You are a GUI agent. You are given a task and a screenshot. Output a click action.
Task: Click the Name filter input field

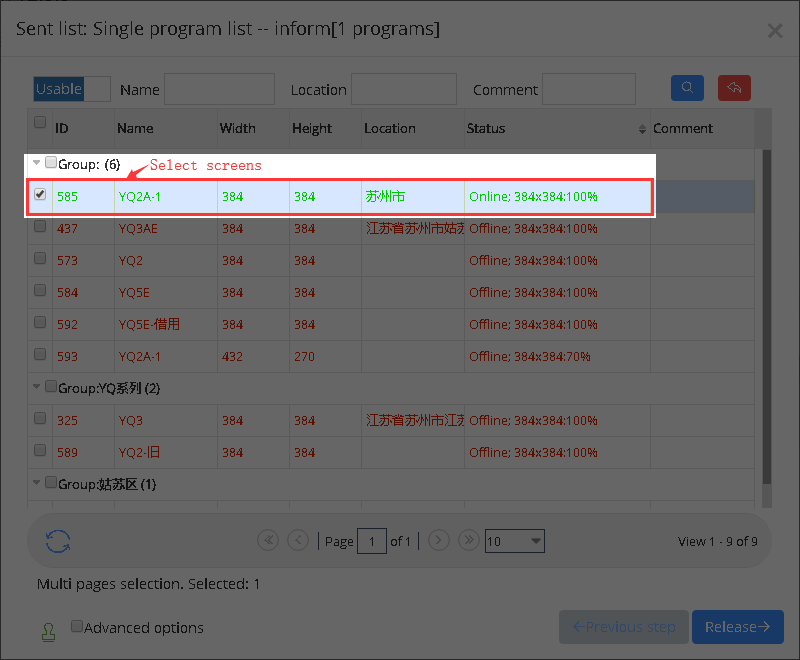pos(219,89)
